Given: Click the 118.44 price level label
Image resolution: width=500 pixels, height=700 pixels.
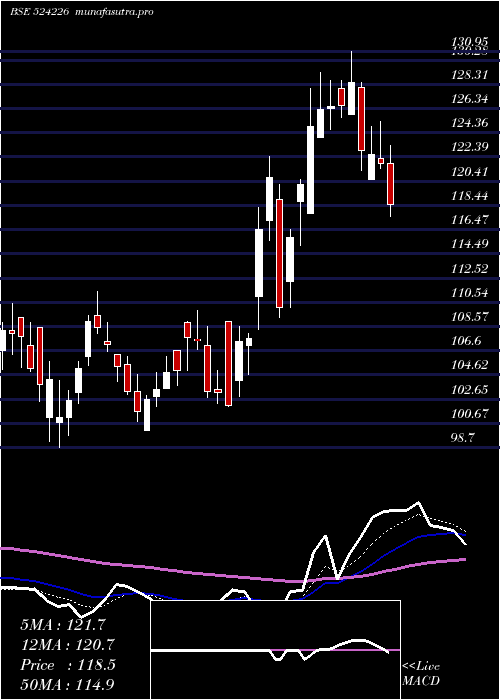Looking at the screenshot, I should (x=470, y=196).
